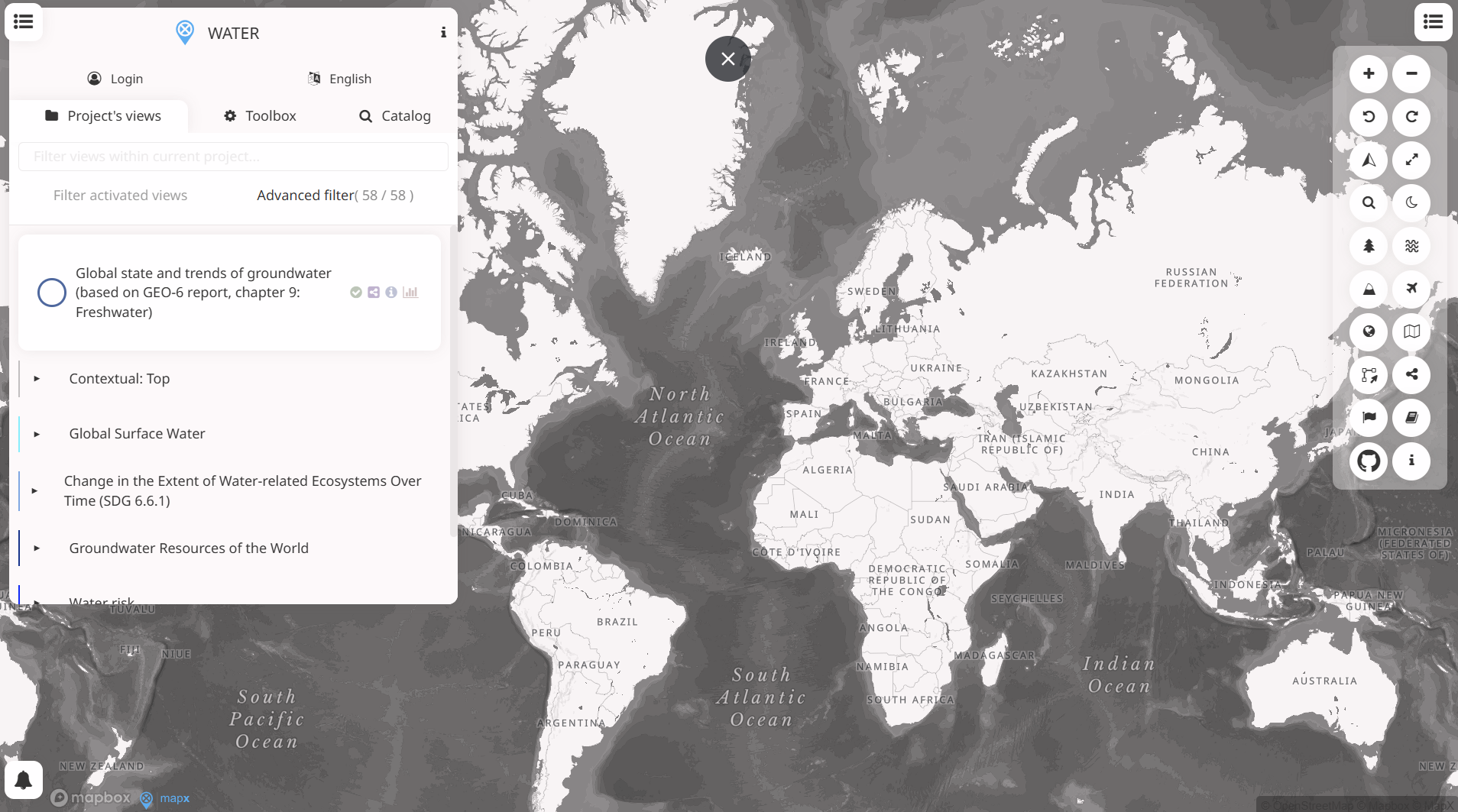
Task: Click the GitHub repository icon
Action: [x=1369, y=461]
